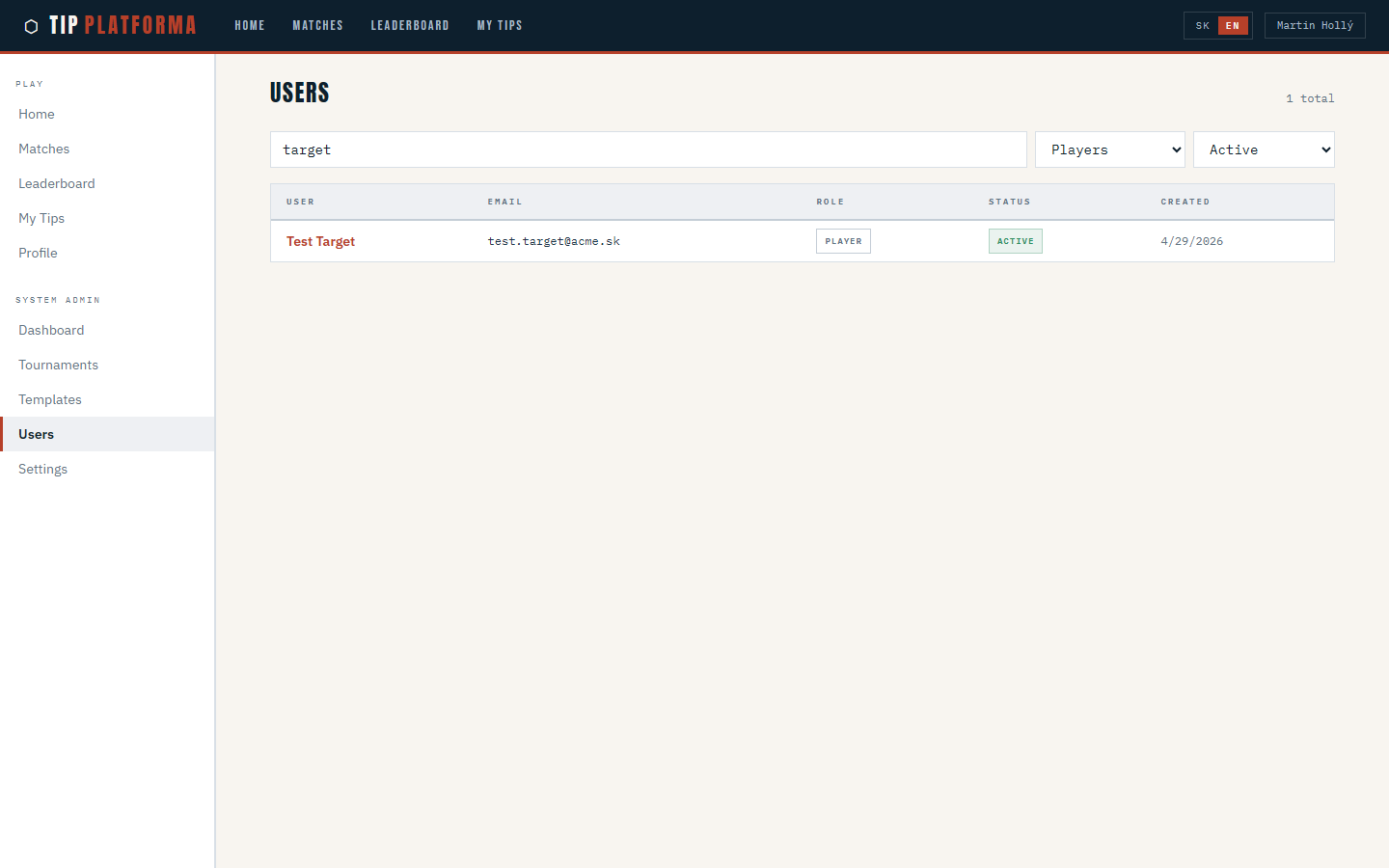Open MY TIPS from the navigation bar
Viewport: 1389px width, 868px height.
pos(500,25)
